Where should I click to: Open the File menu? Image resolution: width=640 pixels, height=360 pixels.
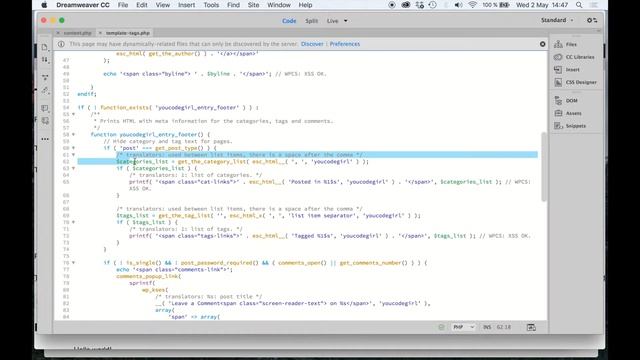click(122, 5)
